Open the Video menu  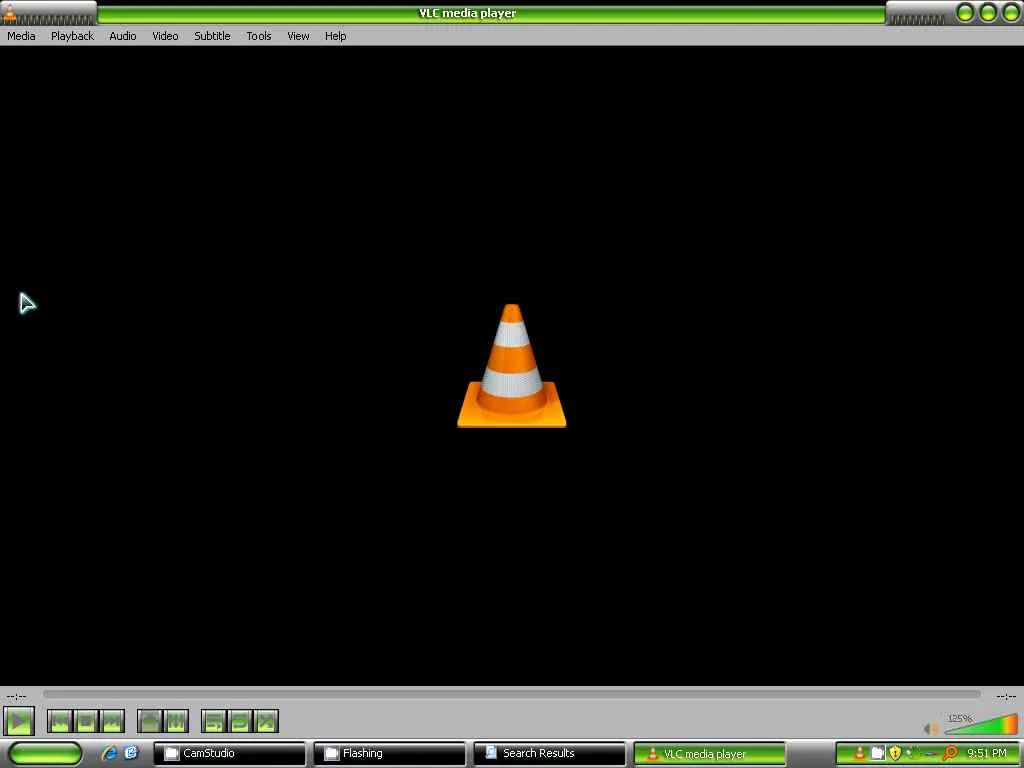click(x=165, y=36)
